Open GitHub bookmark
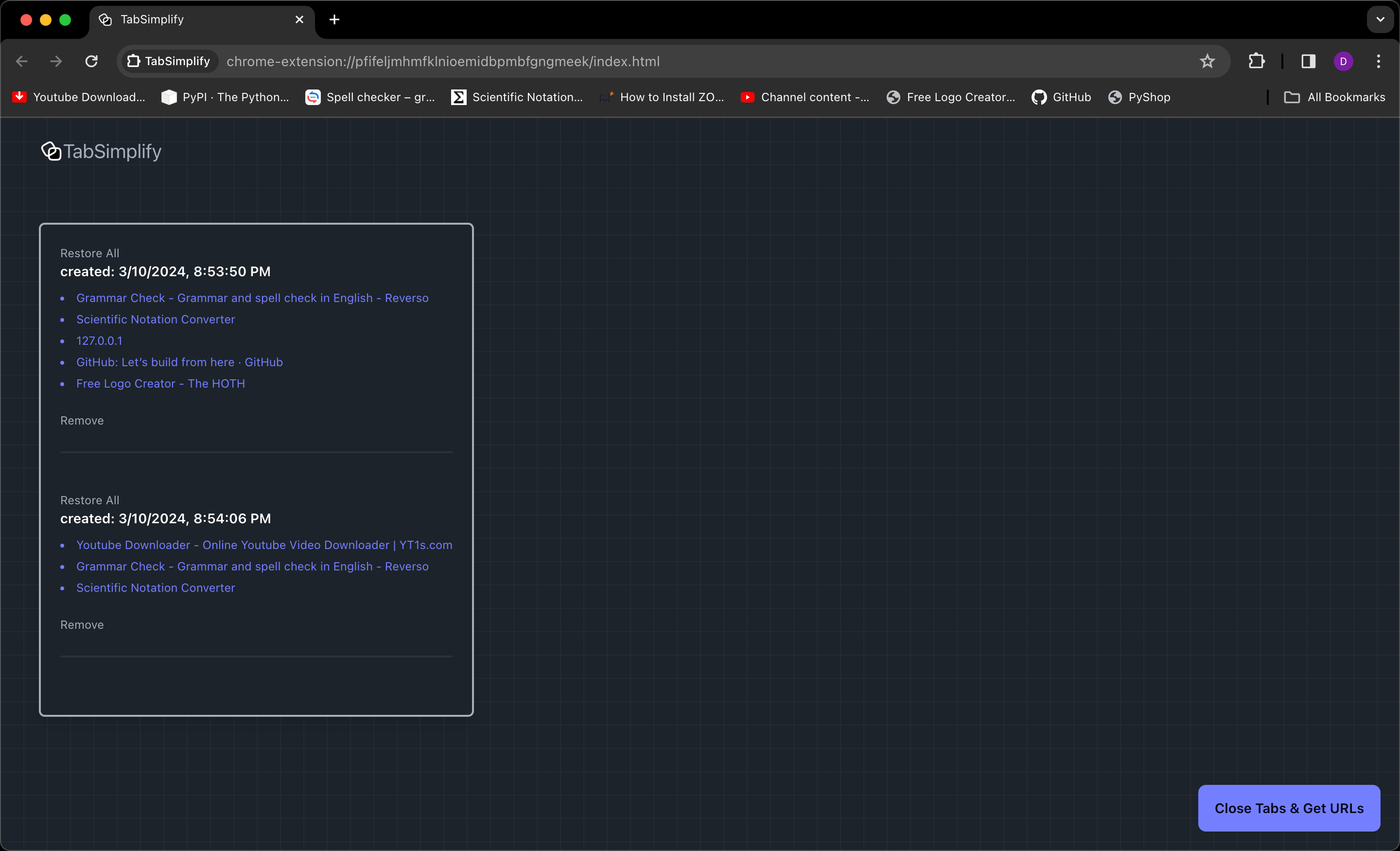Screen dimensions: 1400x851 (x=1061, y=97)
